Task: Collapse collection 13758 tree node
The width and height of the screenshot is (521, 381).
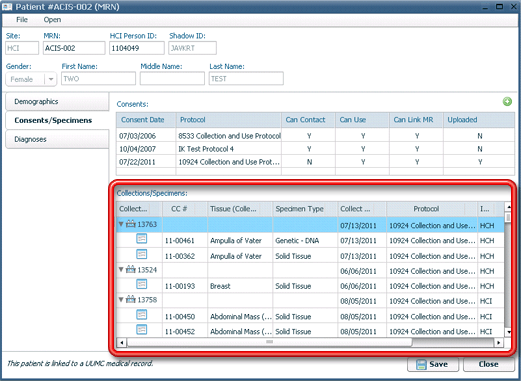Action: click(121, 299)
